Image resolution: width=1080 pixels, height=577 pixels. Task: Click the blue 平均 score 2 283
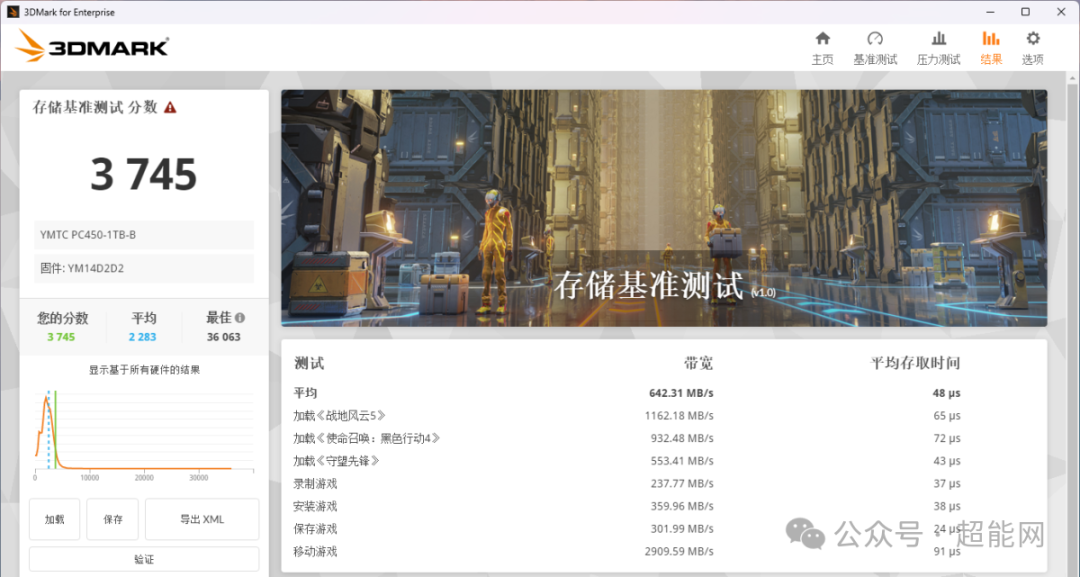(x=142, y=337)
